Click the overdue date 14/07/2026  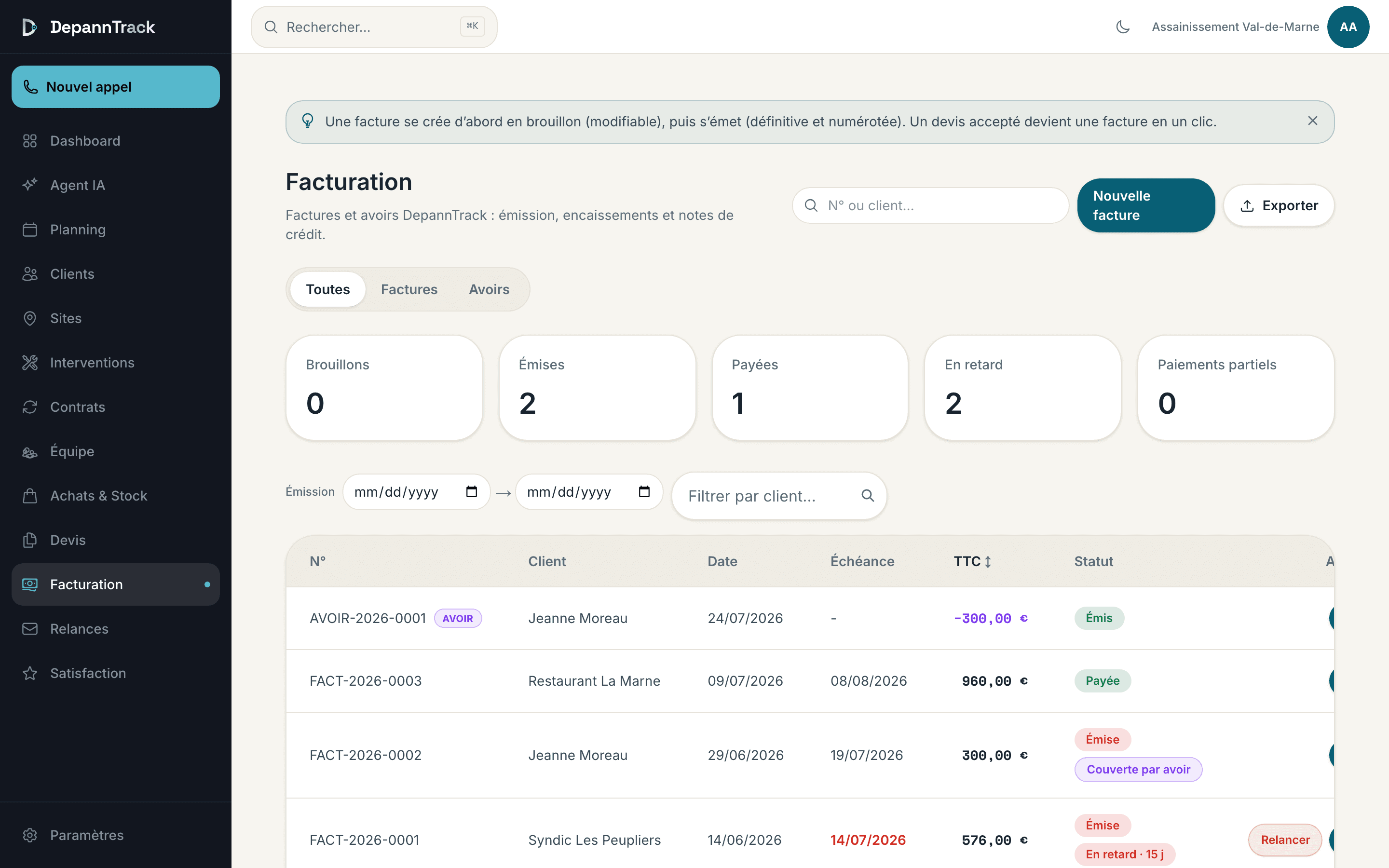868,840
